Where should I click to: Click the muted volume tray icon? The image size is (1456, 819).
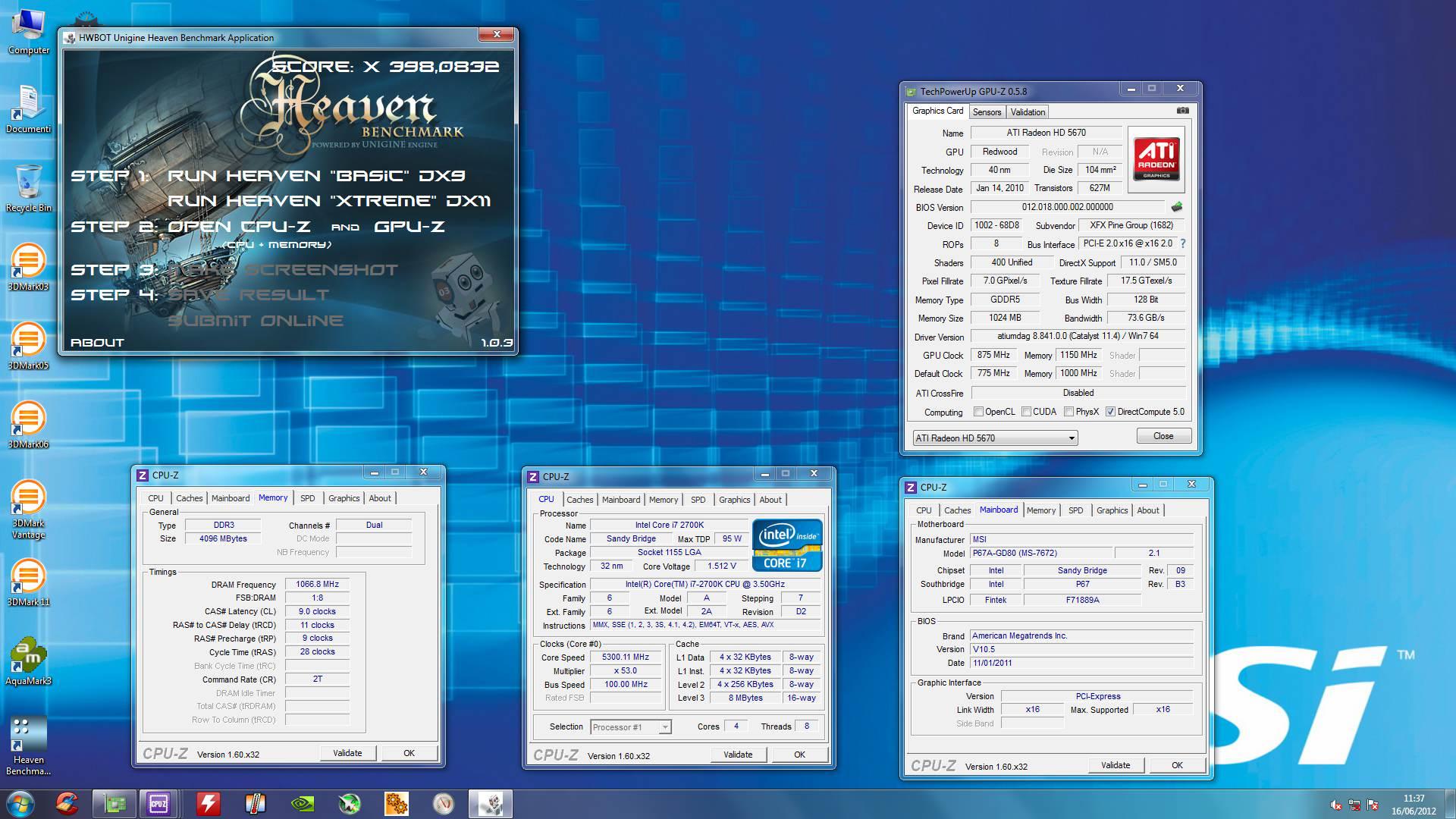(x=1336, y=805)
